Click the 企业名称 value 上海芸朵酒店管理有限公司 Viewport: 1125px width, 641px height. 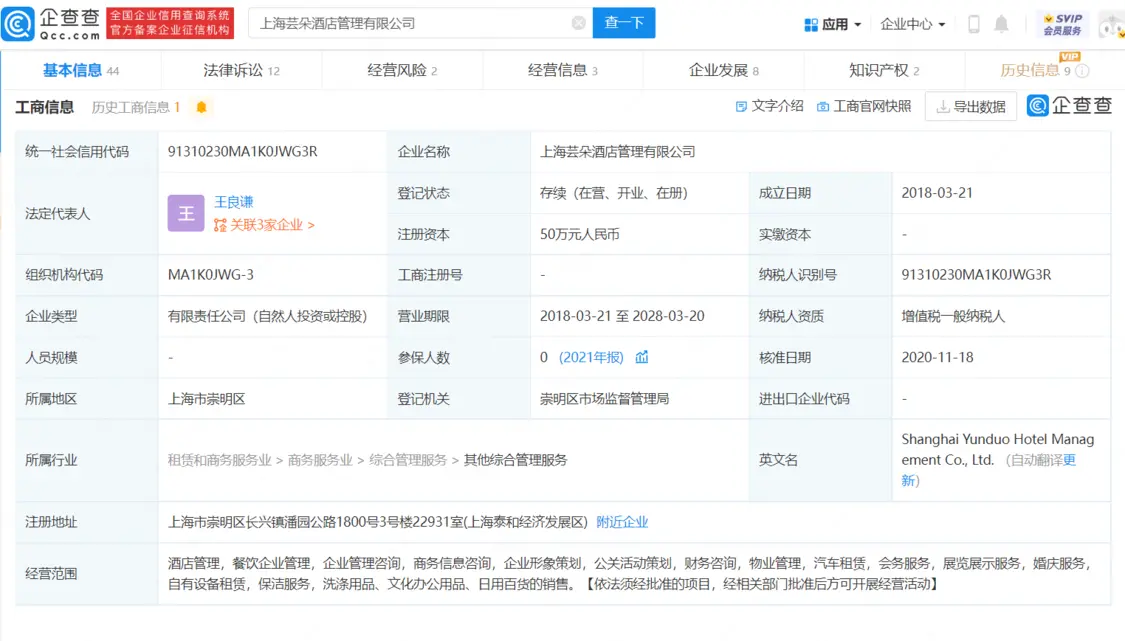pyautogui.click(x=618, y=151)
